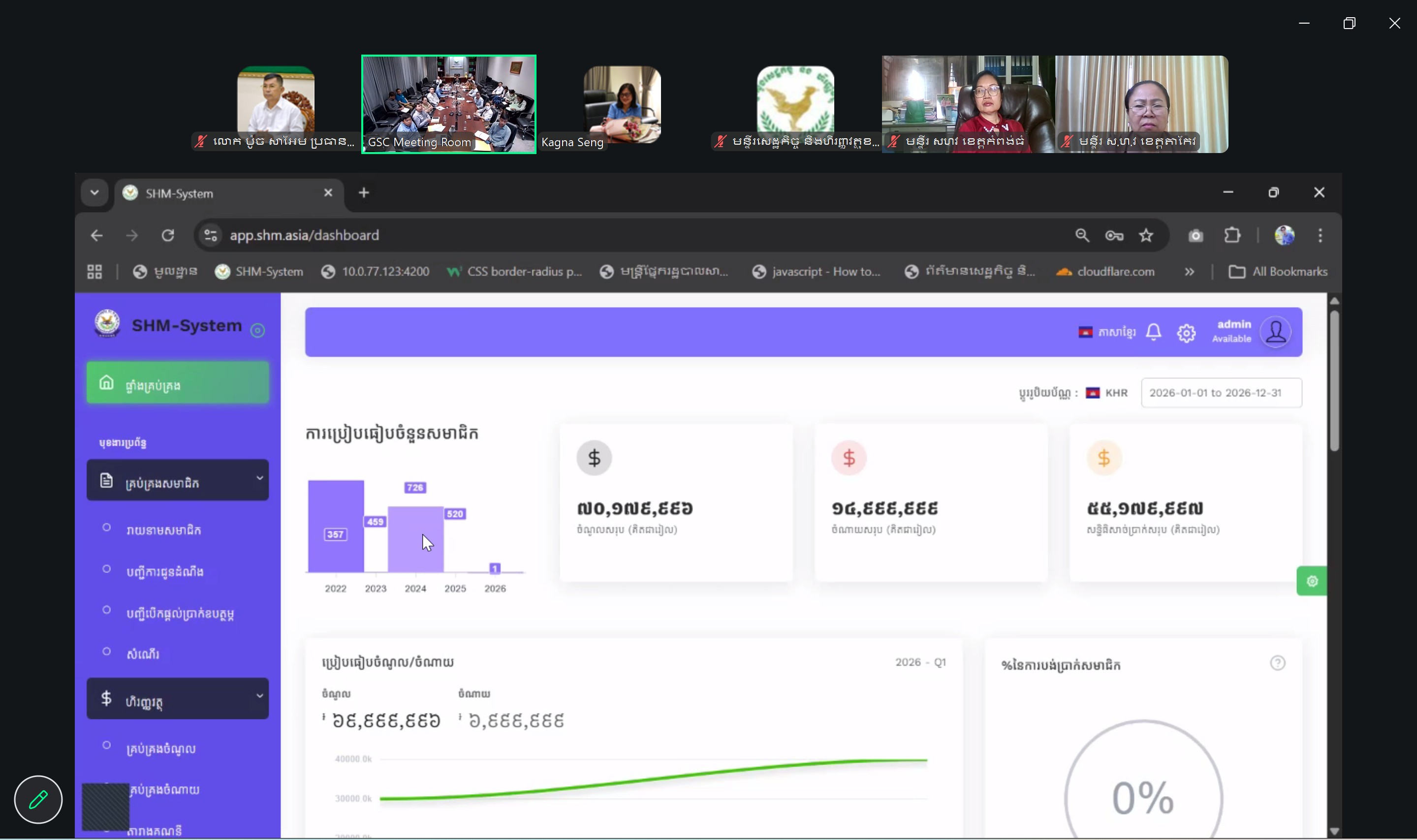Click the green pencil annotate button
Image resolution: width=1417 pixels, height=840 pixels.
[x=38, y=799]
